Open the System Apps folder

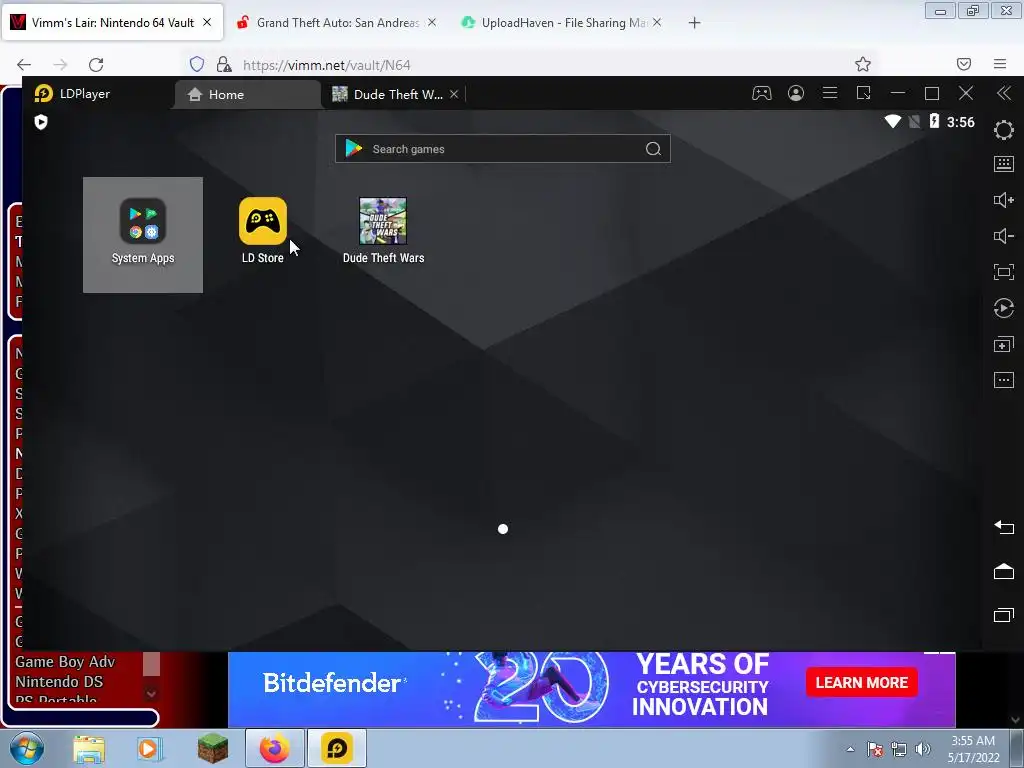click(x=142, y=233)
